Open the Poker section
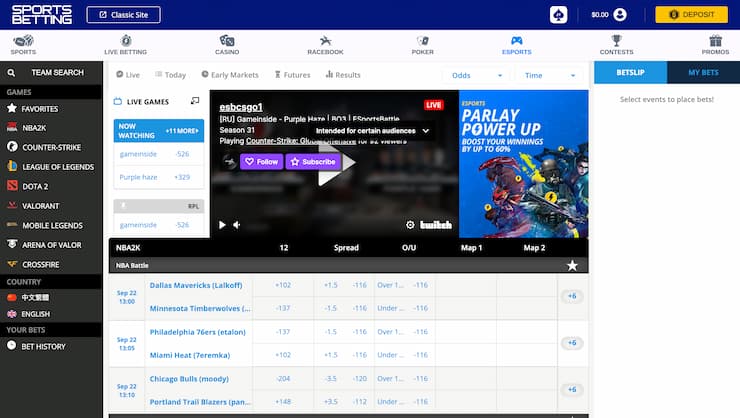740x418 pixels. coord(422,45)
